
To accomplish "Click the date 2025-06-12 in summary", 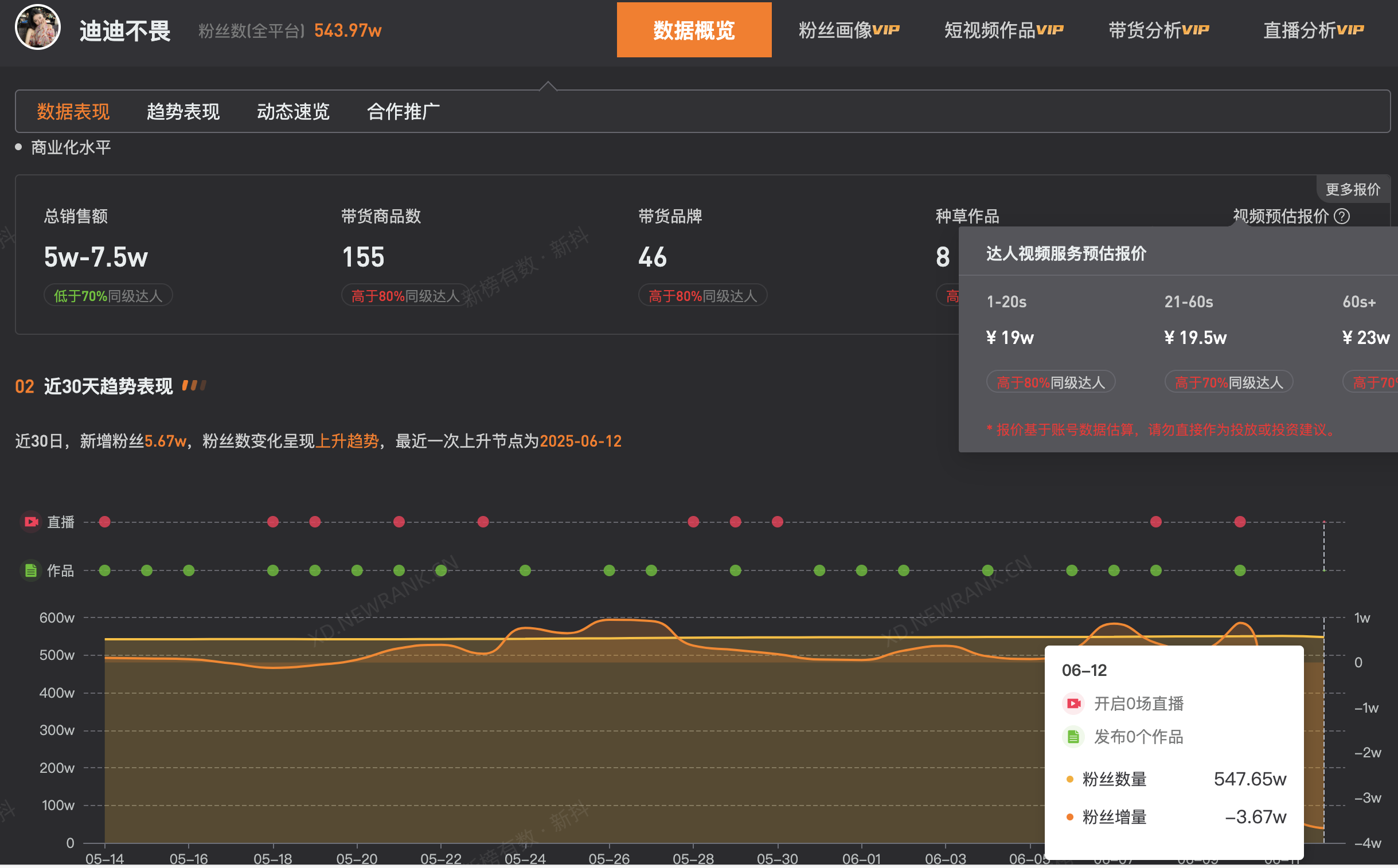I will [580, 441].
